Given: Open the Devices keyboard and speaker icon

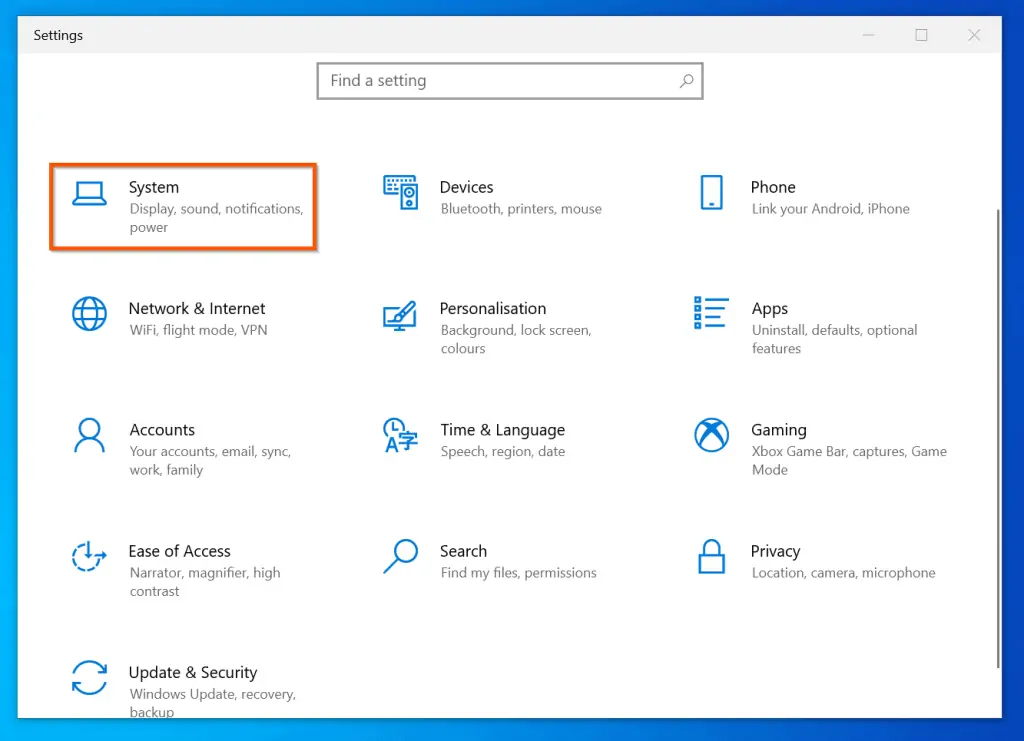Looking at the screenshot, I should click(400, 192).
